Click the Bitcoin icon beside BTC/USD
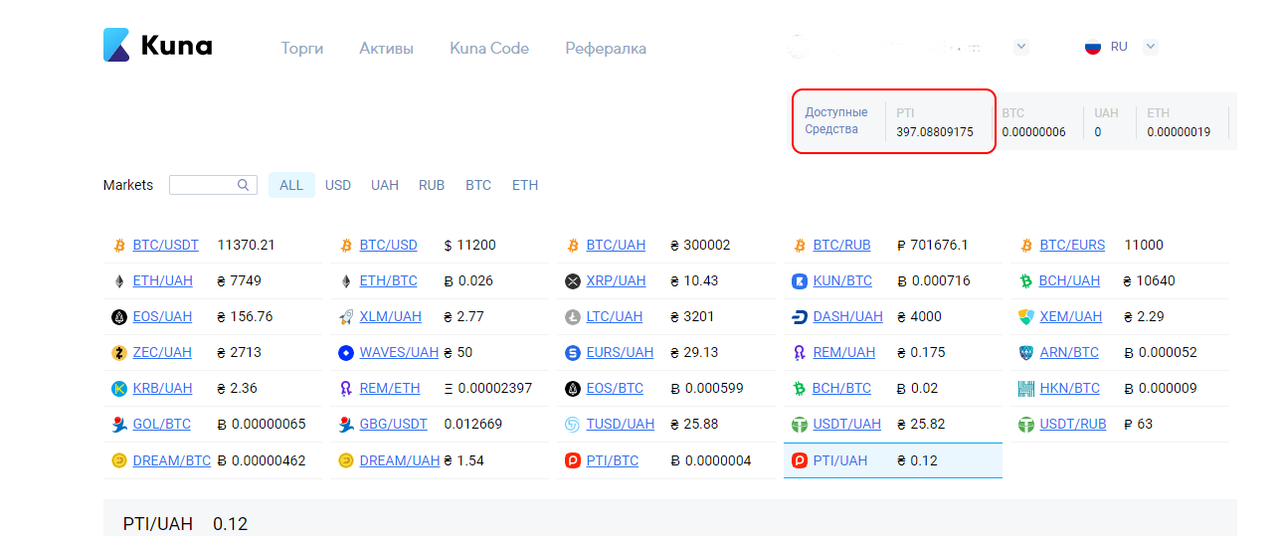The image size is (1280, 536). coord(346,245)
